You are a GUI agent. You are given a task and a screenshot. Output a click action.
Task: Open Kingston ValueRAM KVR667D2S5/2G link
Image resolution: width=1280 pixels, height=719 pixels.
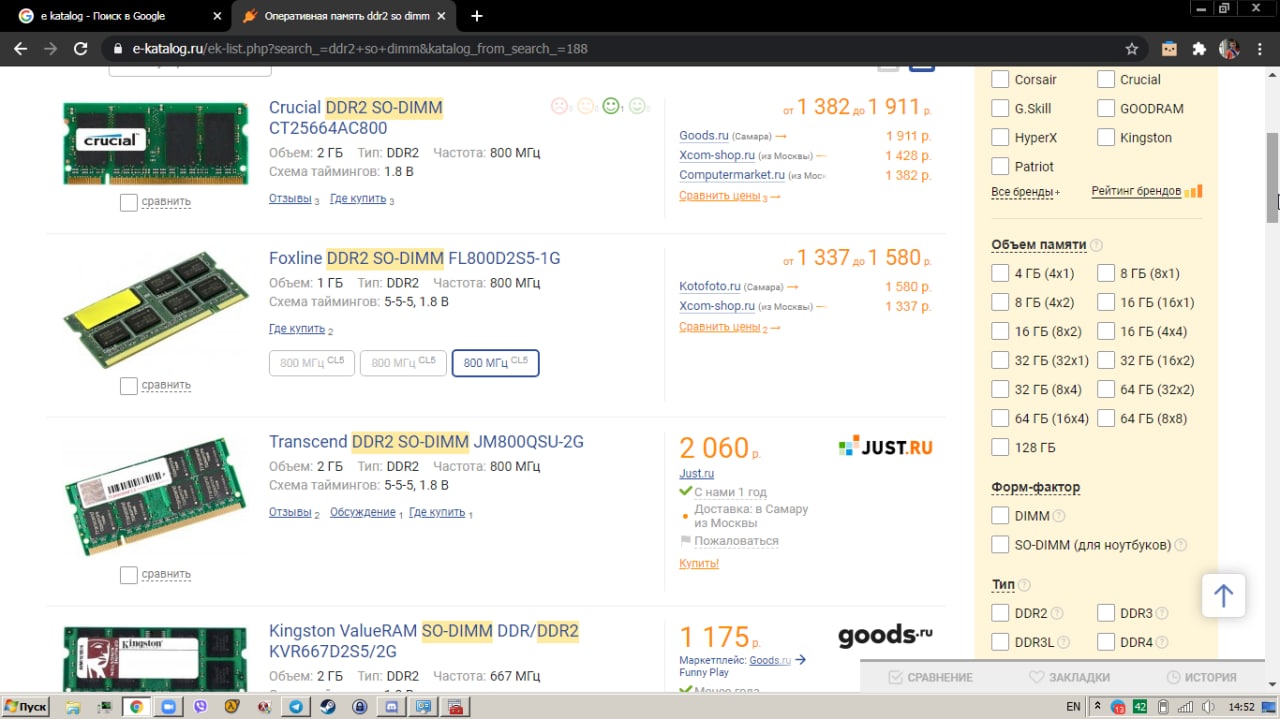click(424, 641)
